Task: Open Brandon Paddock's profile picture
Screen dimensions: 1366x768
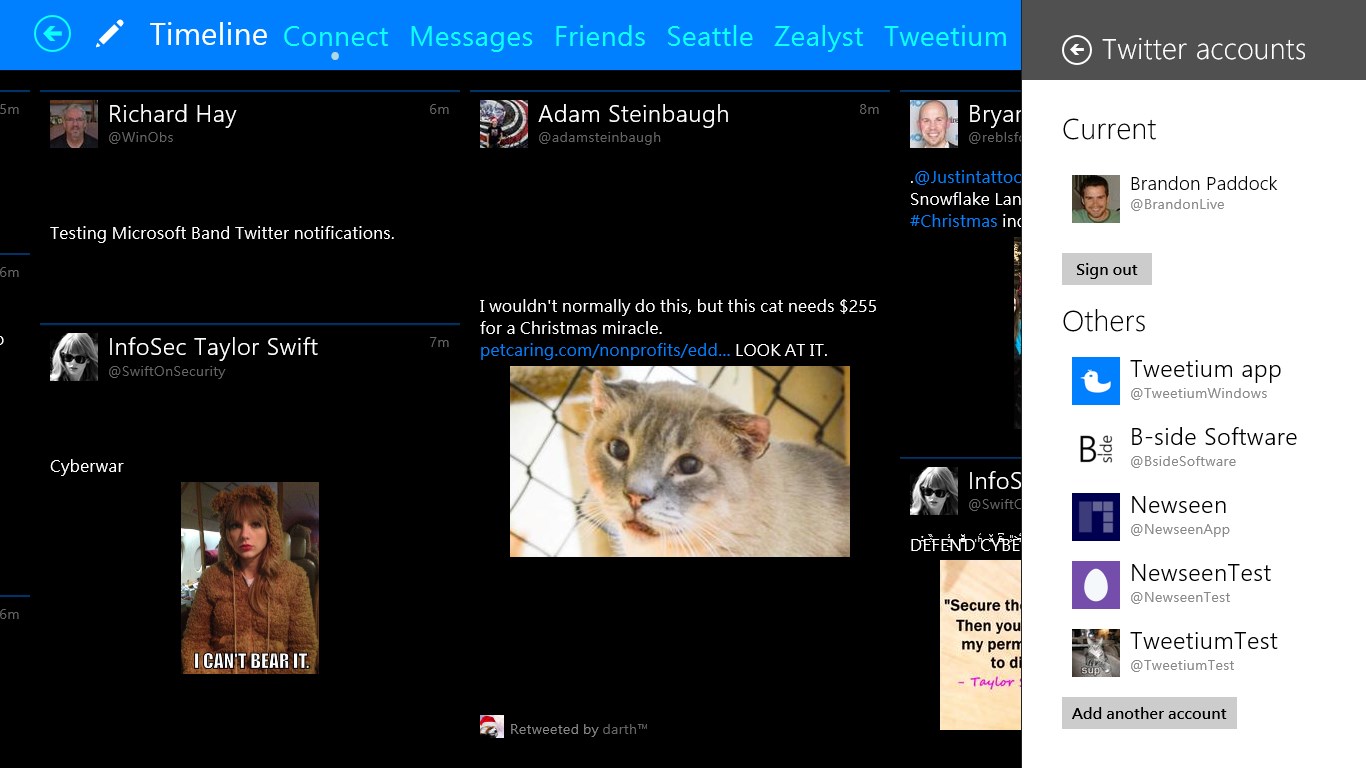Action: click(1095, 199)
